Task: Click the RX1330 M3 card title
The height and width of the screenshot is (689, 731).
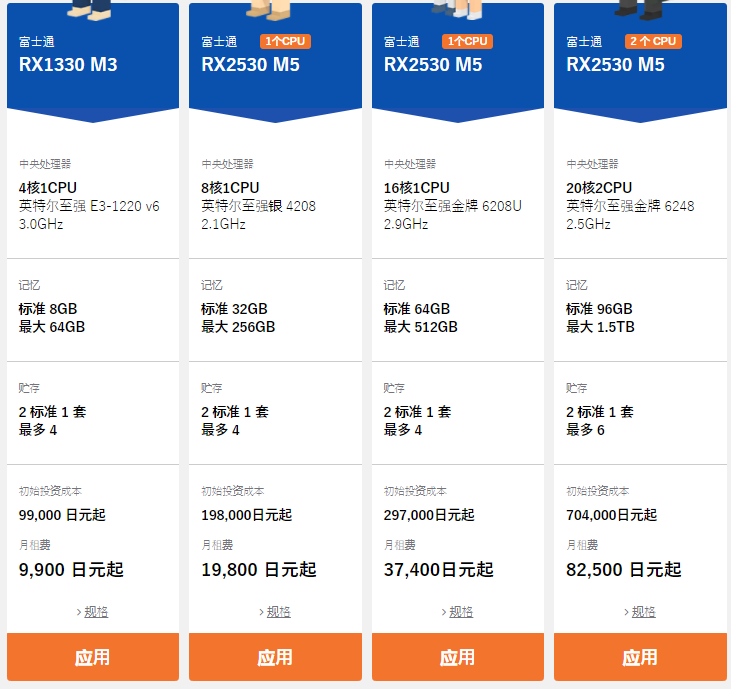Action: click(x=68, y=65)
